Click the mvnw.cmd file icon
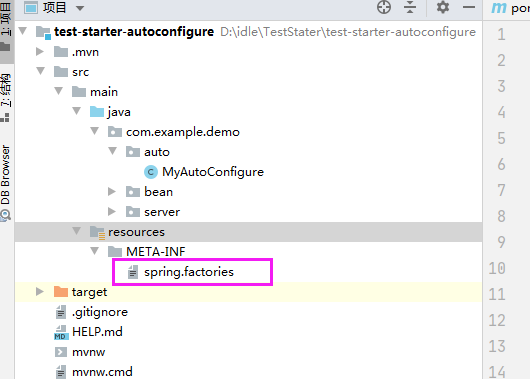This screenshot has height=379, width=530. coord(61,372)
